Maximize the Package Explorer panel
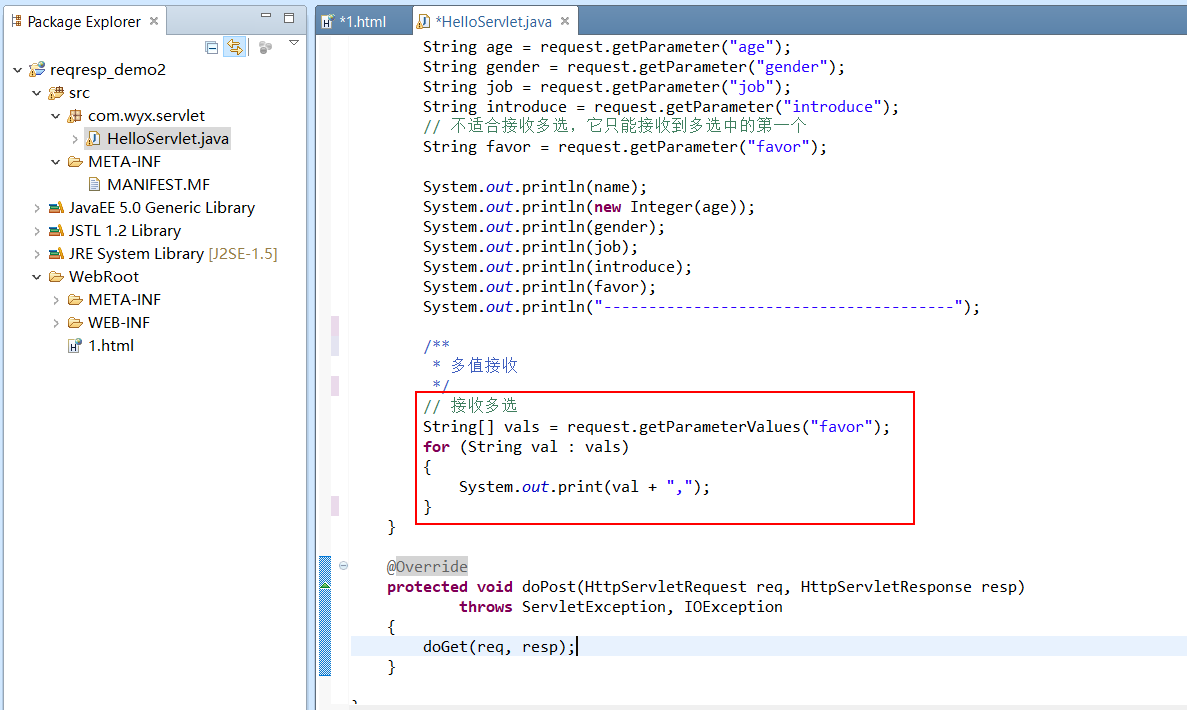This screenshot has width=1187, height=710. tap(289, 17)
